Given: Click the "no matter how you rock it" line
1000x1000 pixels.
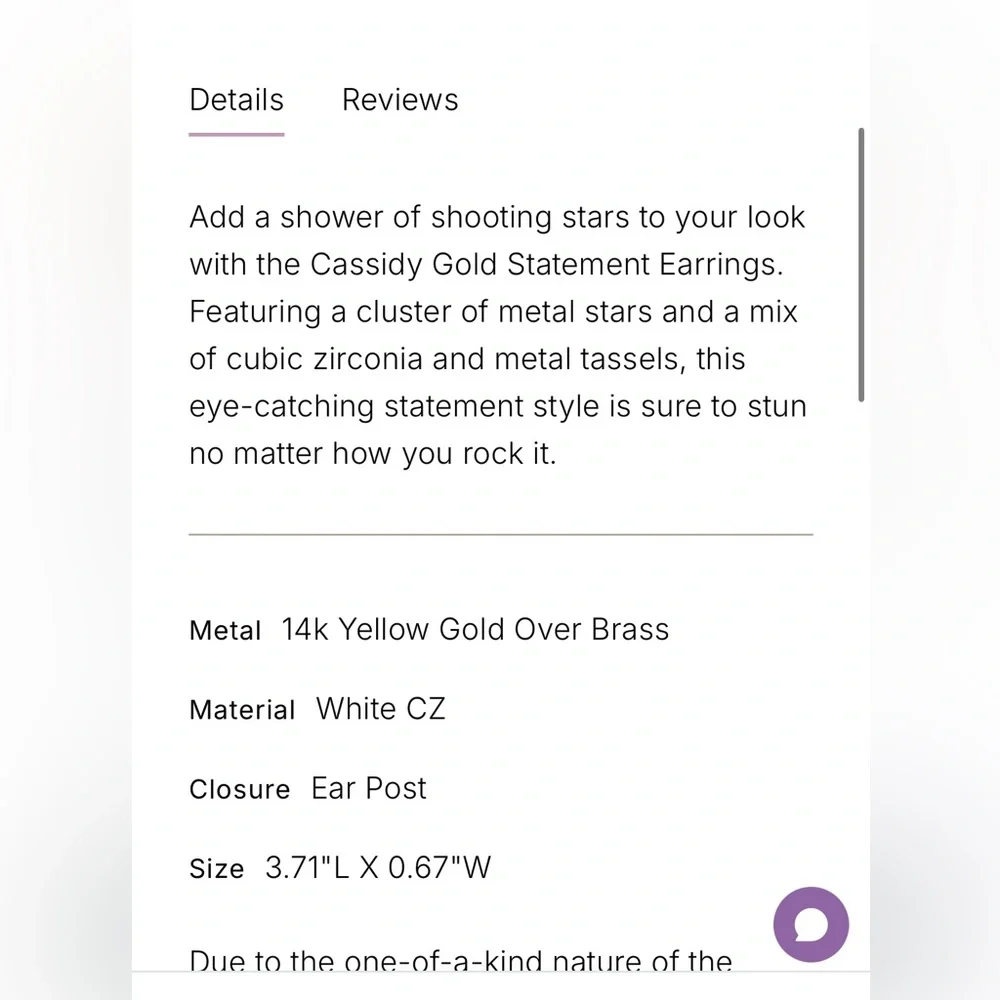Looking at the screenshot, I should [372, 454].
